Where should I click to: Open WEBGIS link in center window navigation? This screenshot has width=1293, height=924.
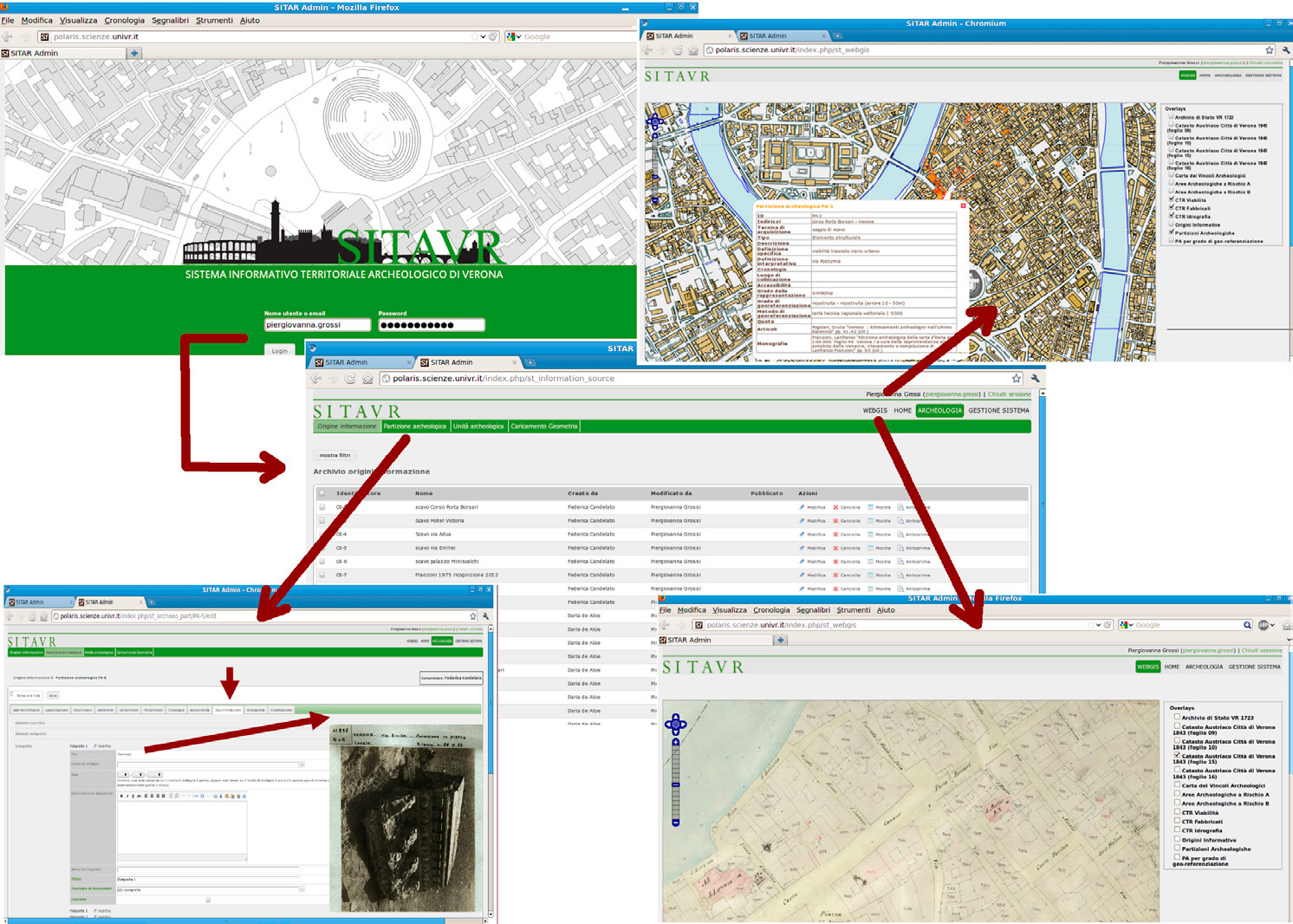(874, 411)
